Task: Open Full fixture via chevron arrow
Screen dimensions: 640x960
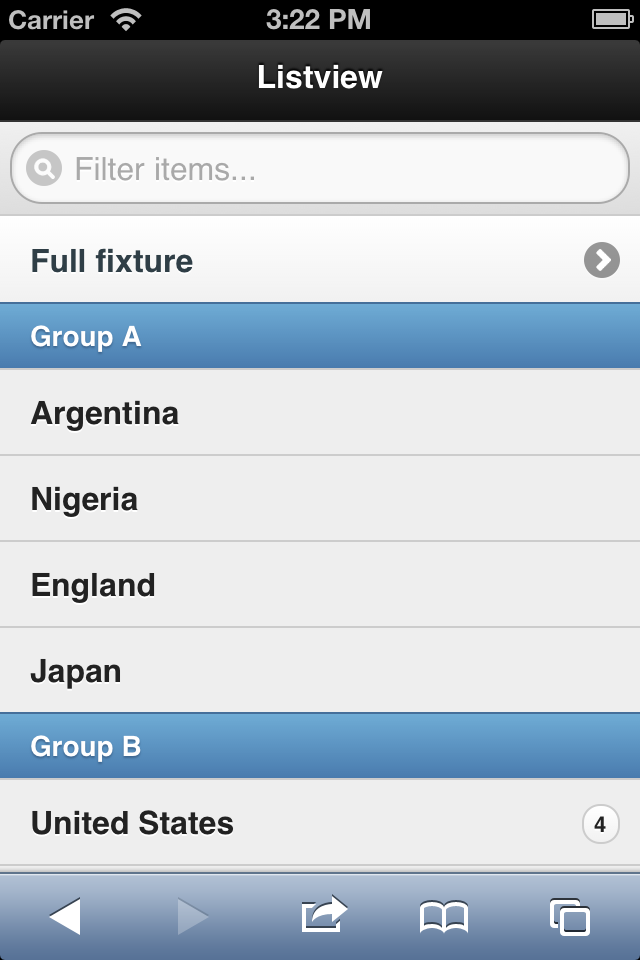Action: point(601,260)
